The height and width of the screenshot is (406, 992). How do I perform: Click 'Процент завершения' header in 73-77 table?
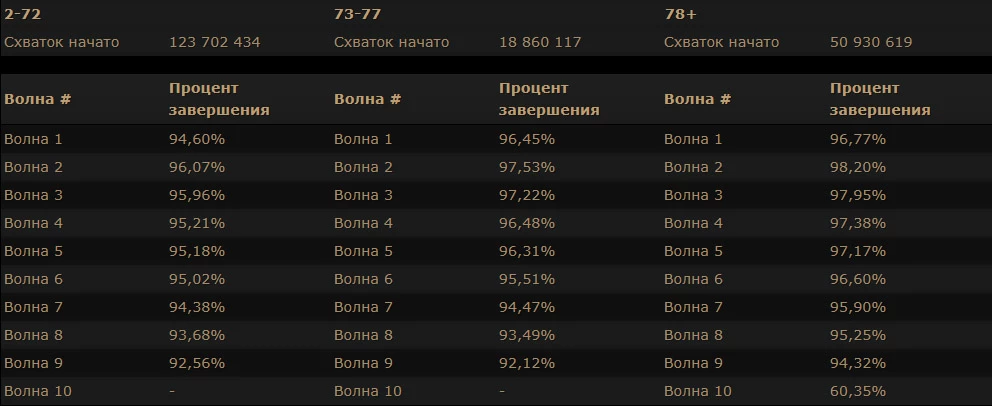(x=549, y=99)
